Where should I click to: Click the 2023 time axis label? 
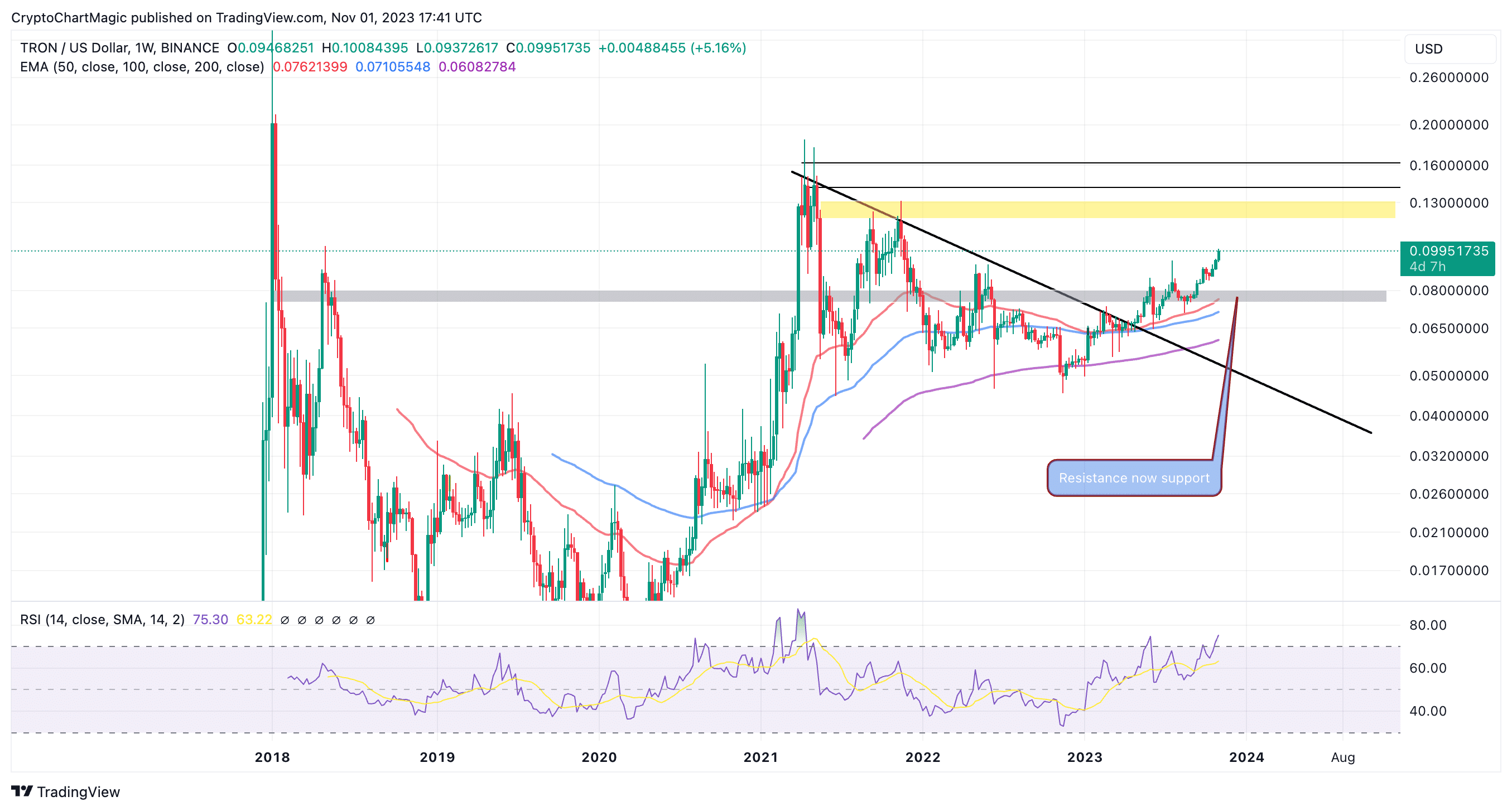pyautogui.click(x=1085, y=757)
